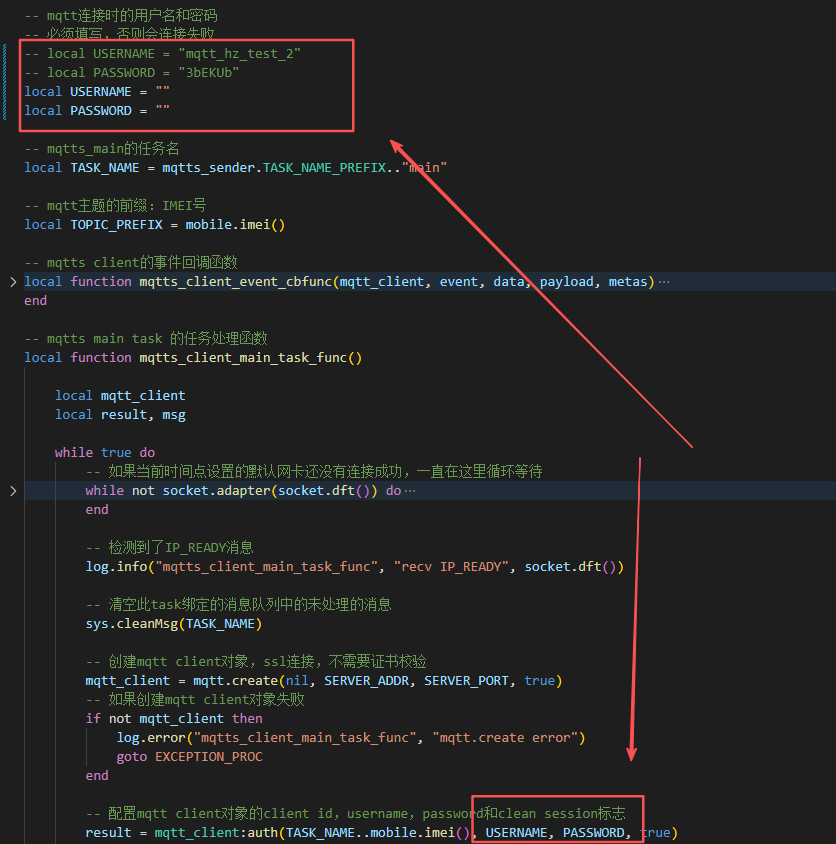The height and width of the screenshot is (844, 836).
Task: Click the commented "mqtt_hz_test_2" username string
Action: pyautogui.click(x=239, y=54)
